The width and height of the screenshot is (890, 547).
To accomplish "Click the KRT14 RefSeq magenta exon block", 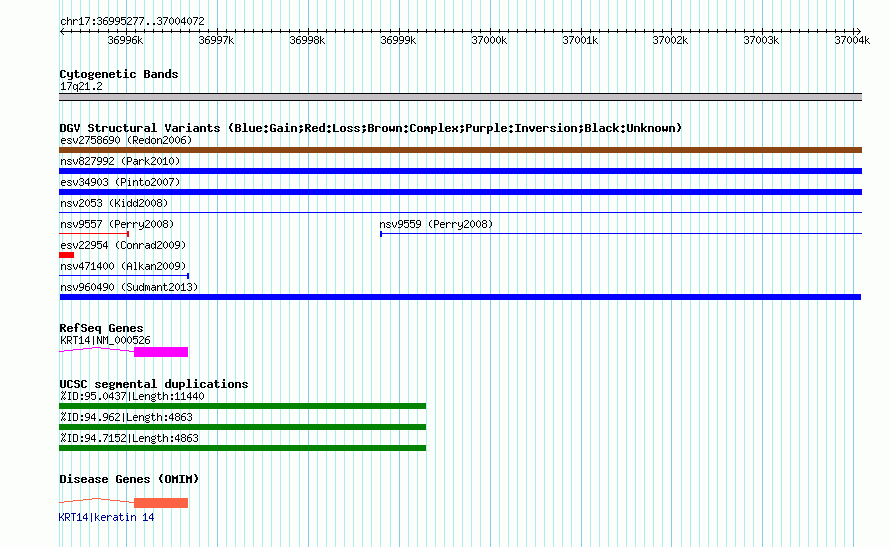I will click(161, 352).
